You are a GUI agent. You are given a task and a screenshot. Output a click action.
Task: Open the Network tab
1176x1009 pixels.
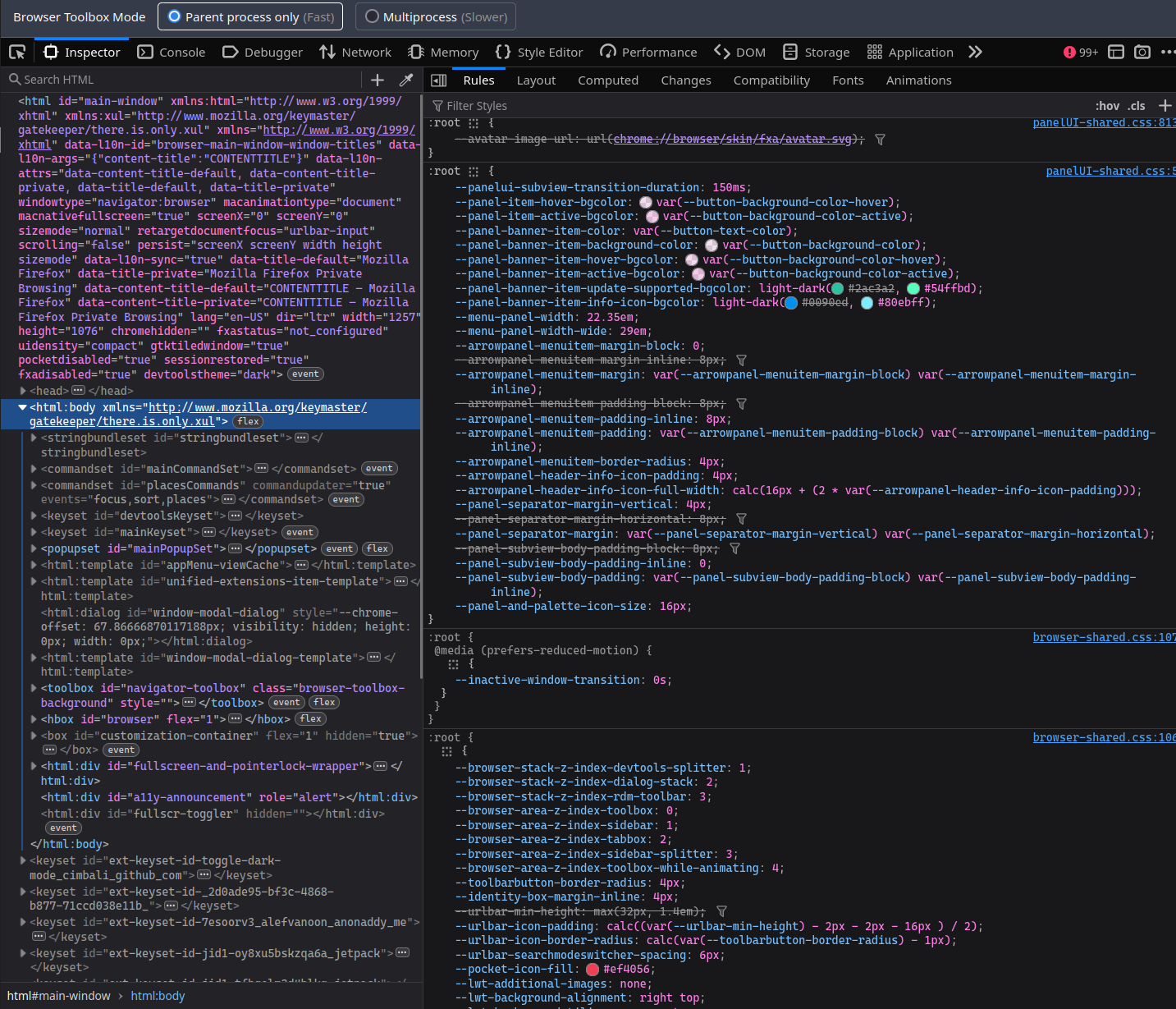point(355,52)
